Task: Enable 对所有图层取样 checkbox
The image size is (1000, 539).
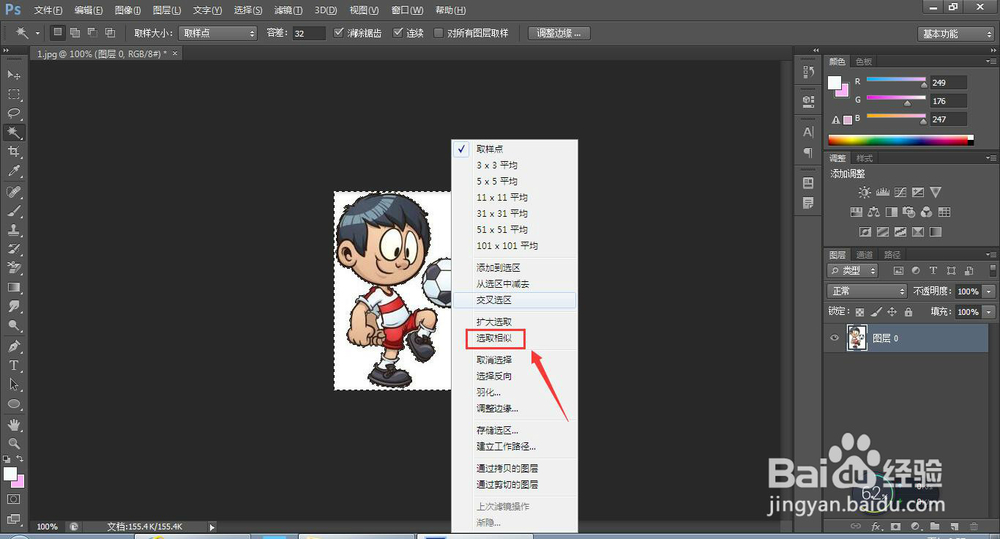Action: click(x=438, y=33)
